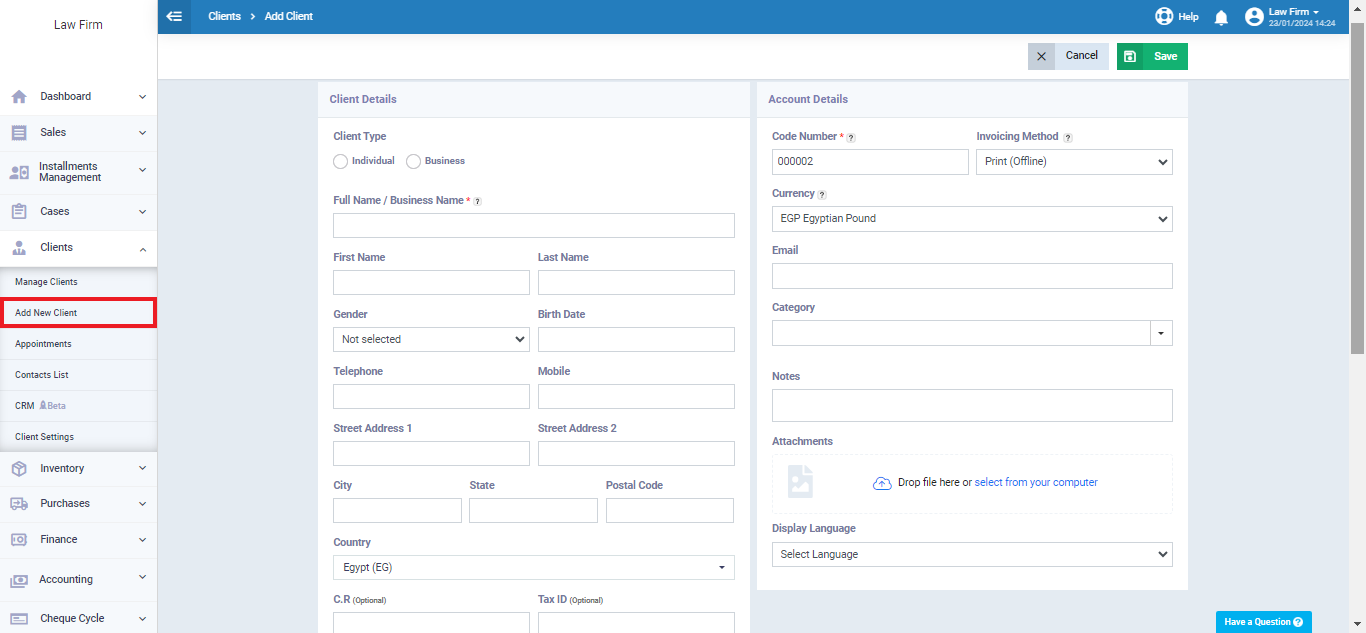Click the Code Number help question icon
This screenshot has width=1366, height=633.
point(851,137)
